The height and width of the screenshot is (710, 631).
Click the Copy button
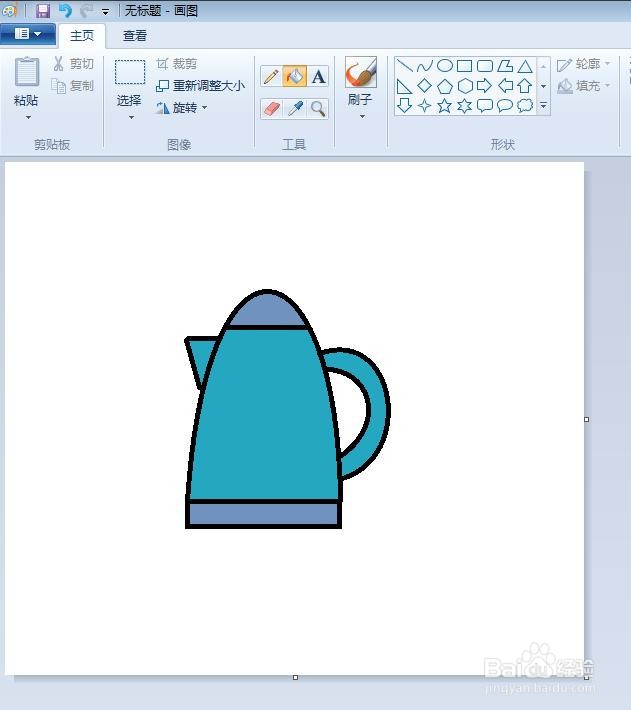[72, 86]
